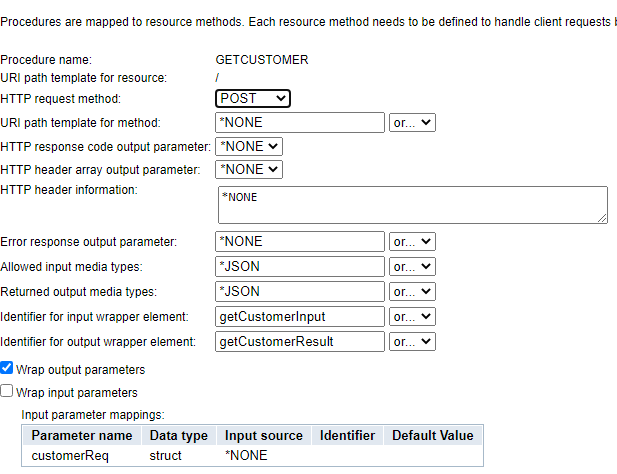617x474 pixels.
Task: Expand the 'or...' dropdown beside URI path template
Action: pos(412,123)
